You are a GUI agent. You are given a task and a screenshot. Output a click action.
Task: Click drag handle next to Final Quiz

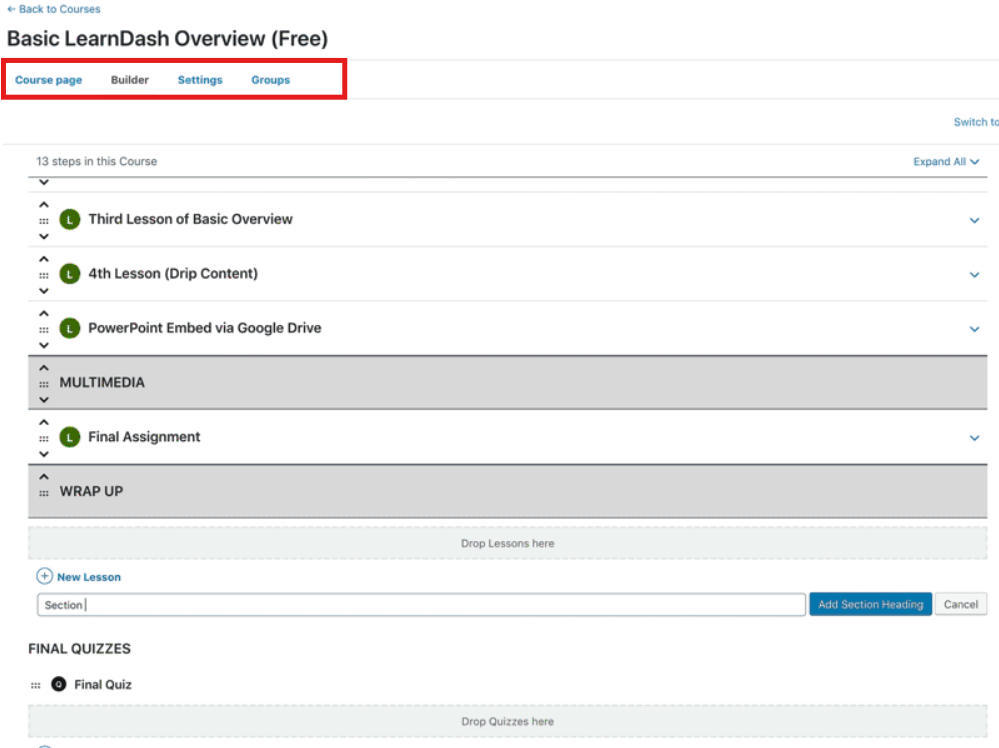click(36, 685)
